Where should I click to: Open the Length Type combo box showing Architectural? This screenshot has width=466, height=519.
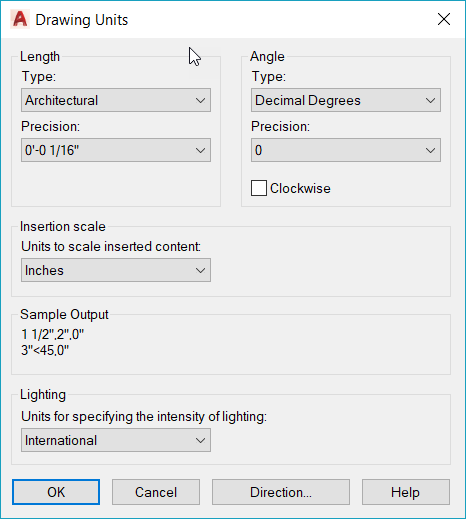point(116,100)
